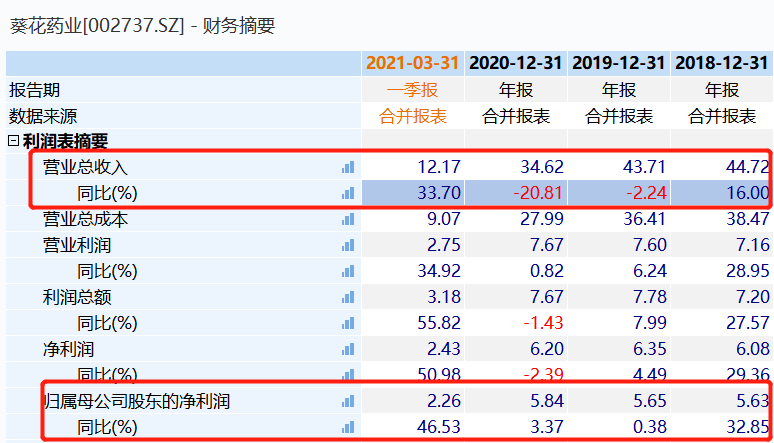This screenshot has width=774, height=443.
Task: Select the 2021-03-31 column header
Action: pos(413,63)
